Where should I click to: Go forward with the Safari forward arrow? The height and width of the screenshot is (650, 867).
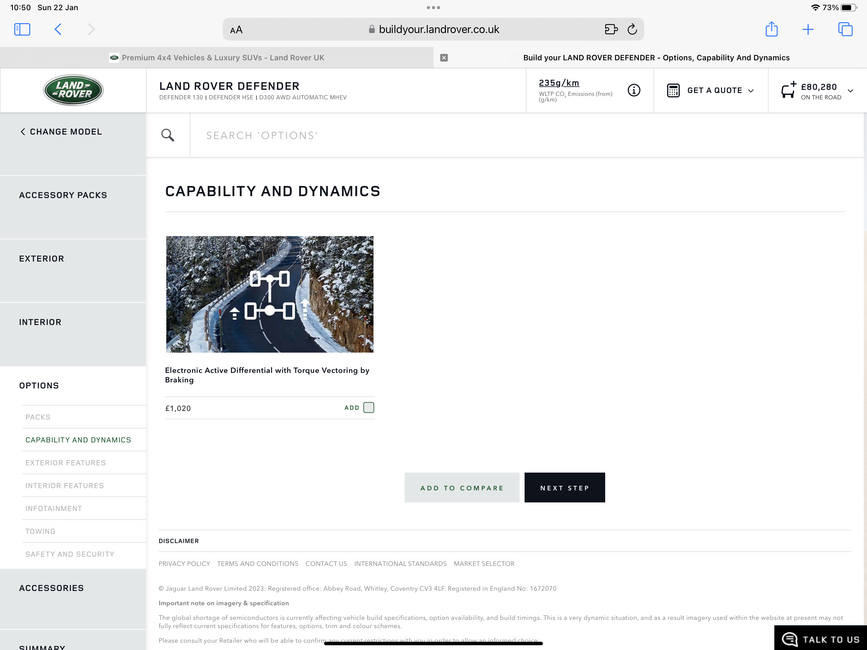tap(91, 29)
